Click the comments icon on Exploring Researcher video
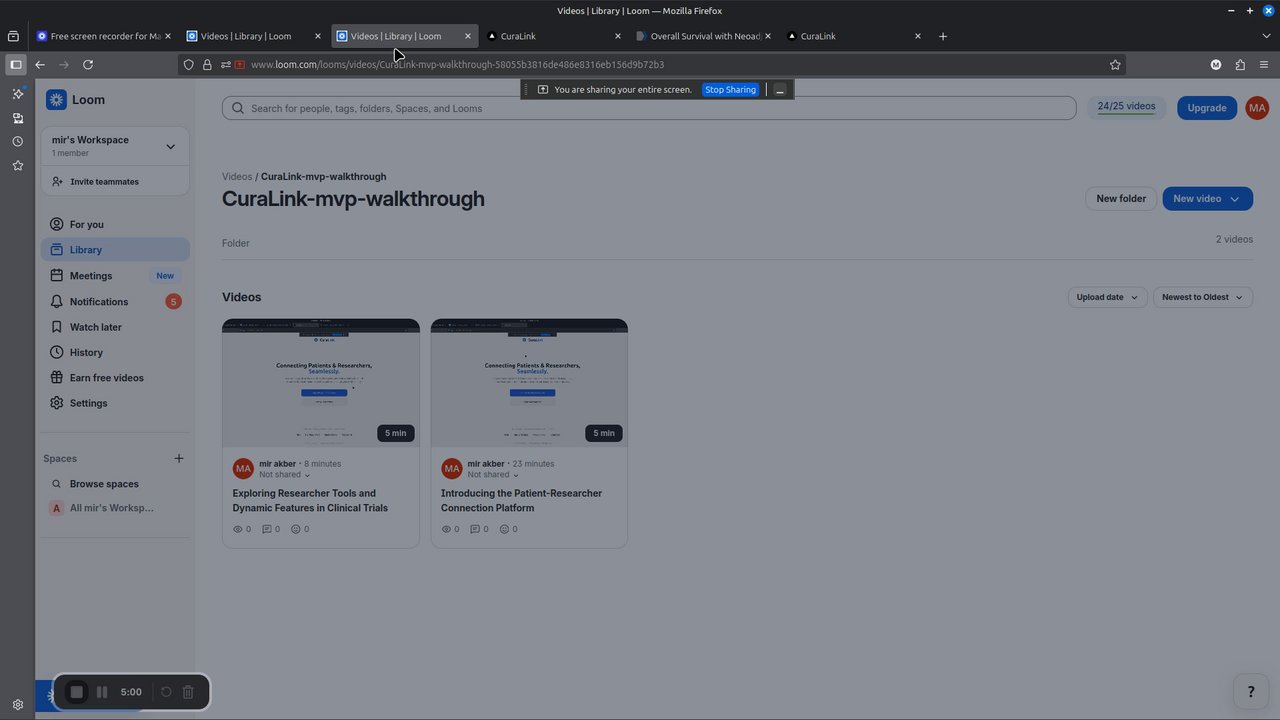The image size is (1280, 720). point(266,529)
